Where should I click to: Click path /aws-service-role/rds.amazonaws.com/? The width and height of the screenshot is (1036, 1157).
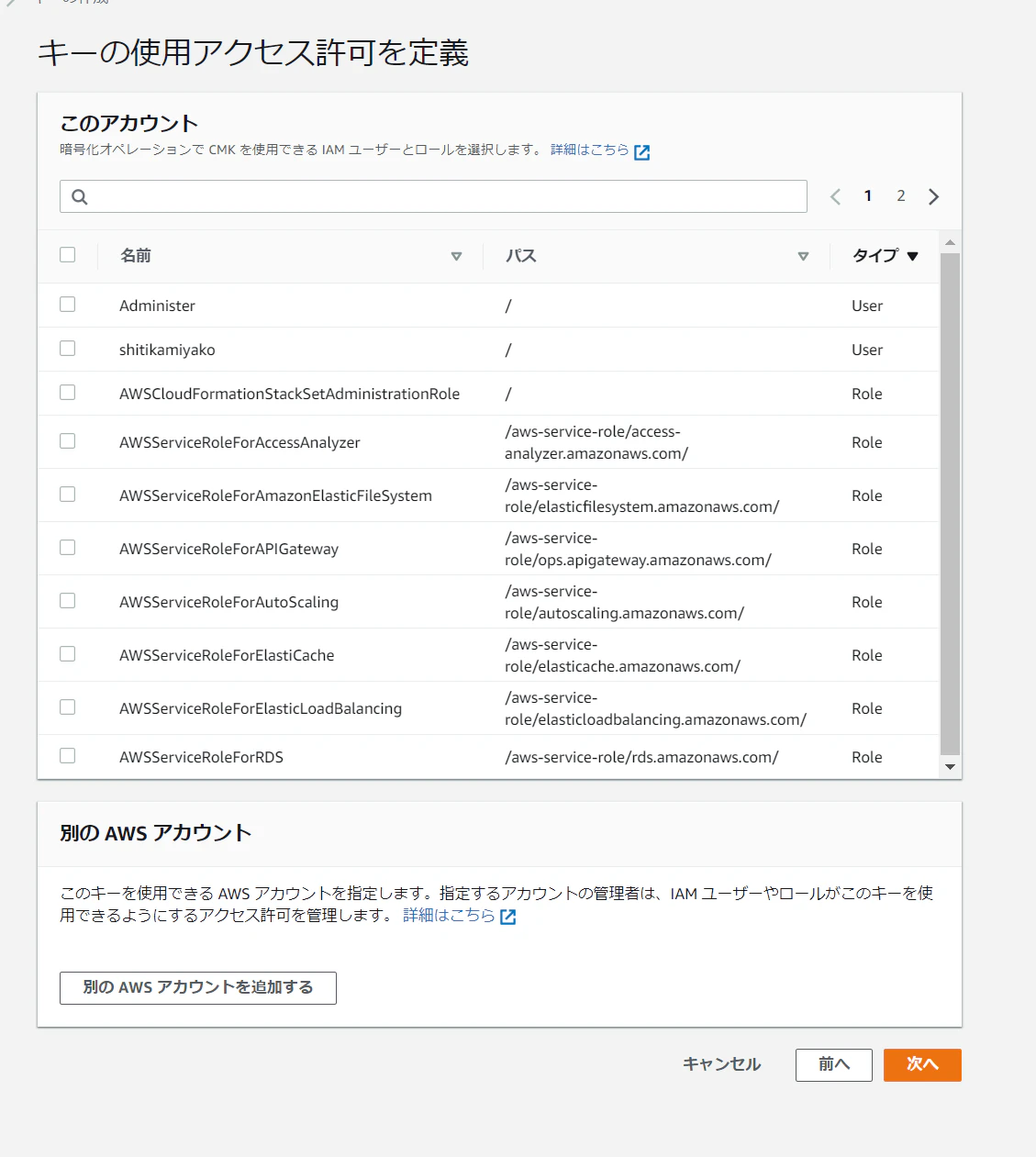tap(641, 757)
